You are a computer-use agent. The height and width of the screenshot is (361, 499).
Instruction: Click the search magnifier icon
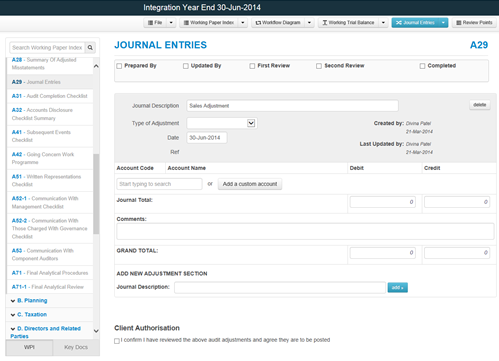[90, 48]
